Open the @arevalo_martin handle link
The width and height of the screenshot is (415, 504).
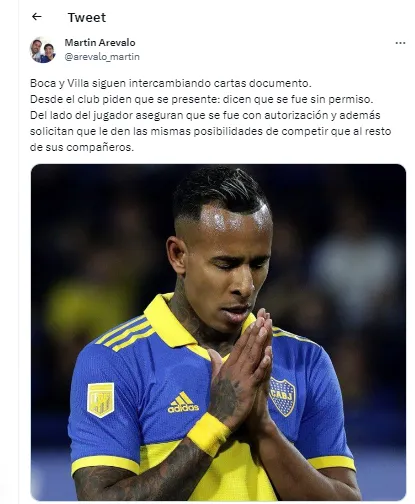(102, 57)
